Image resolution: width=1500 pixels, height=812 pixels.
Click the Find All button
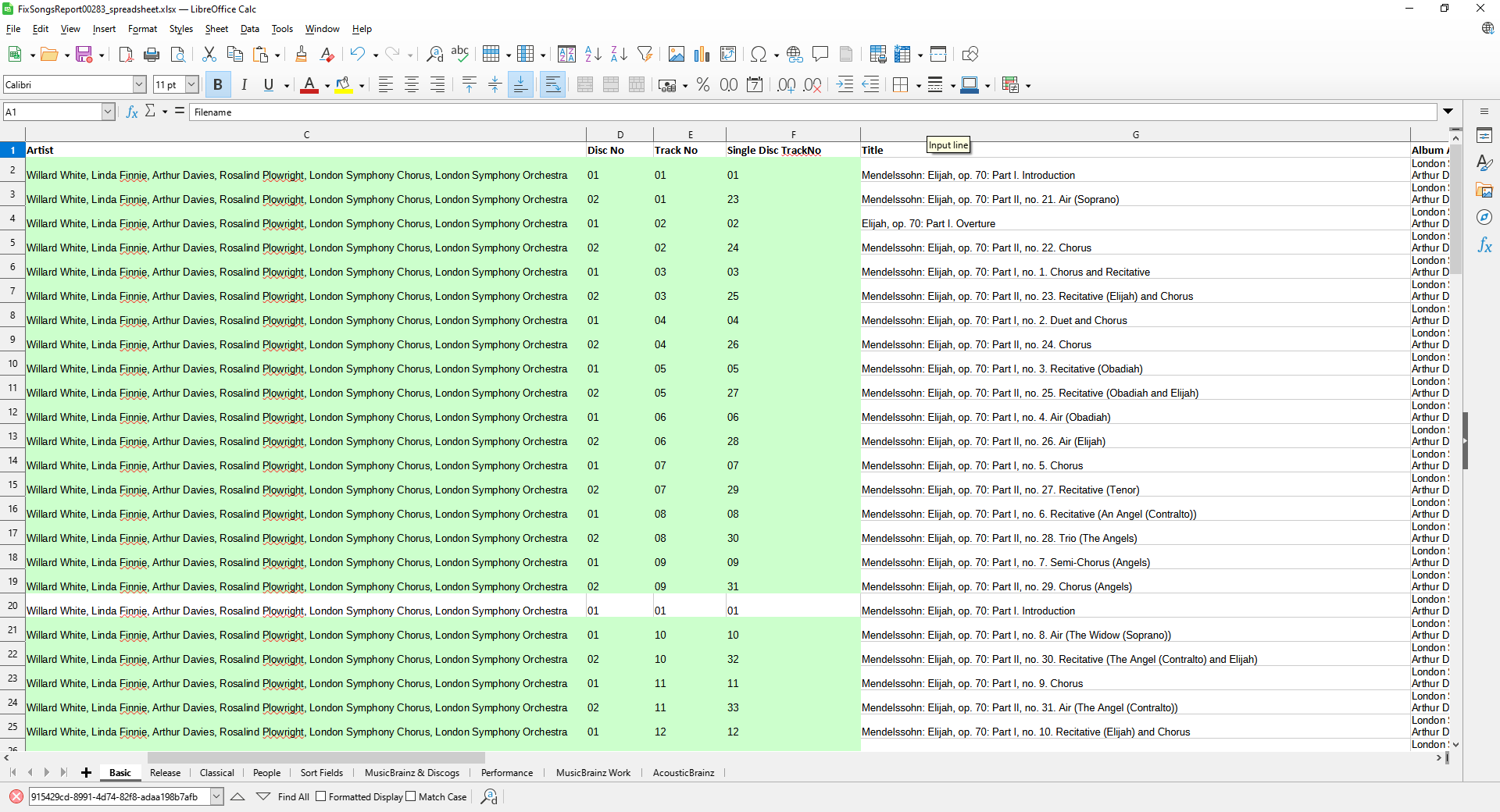[293, 796]
